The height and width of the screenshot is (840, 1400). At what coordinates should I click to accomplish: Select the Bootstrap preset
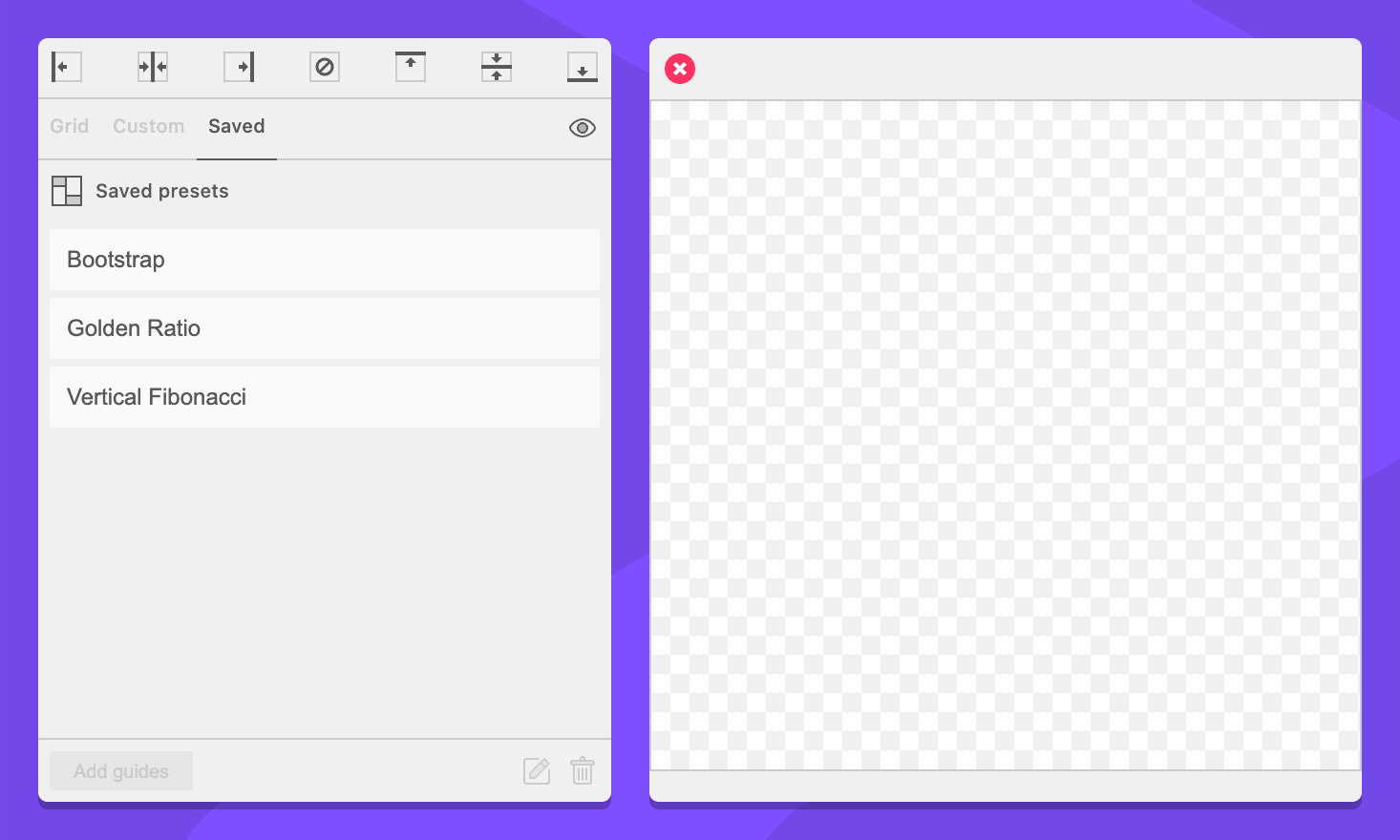325,260
